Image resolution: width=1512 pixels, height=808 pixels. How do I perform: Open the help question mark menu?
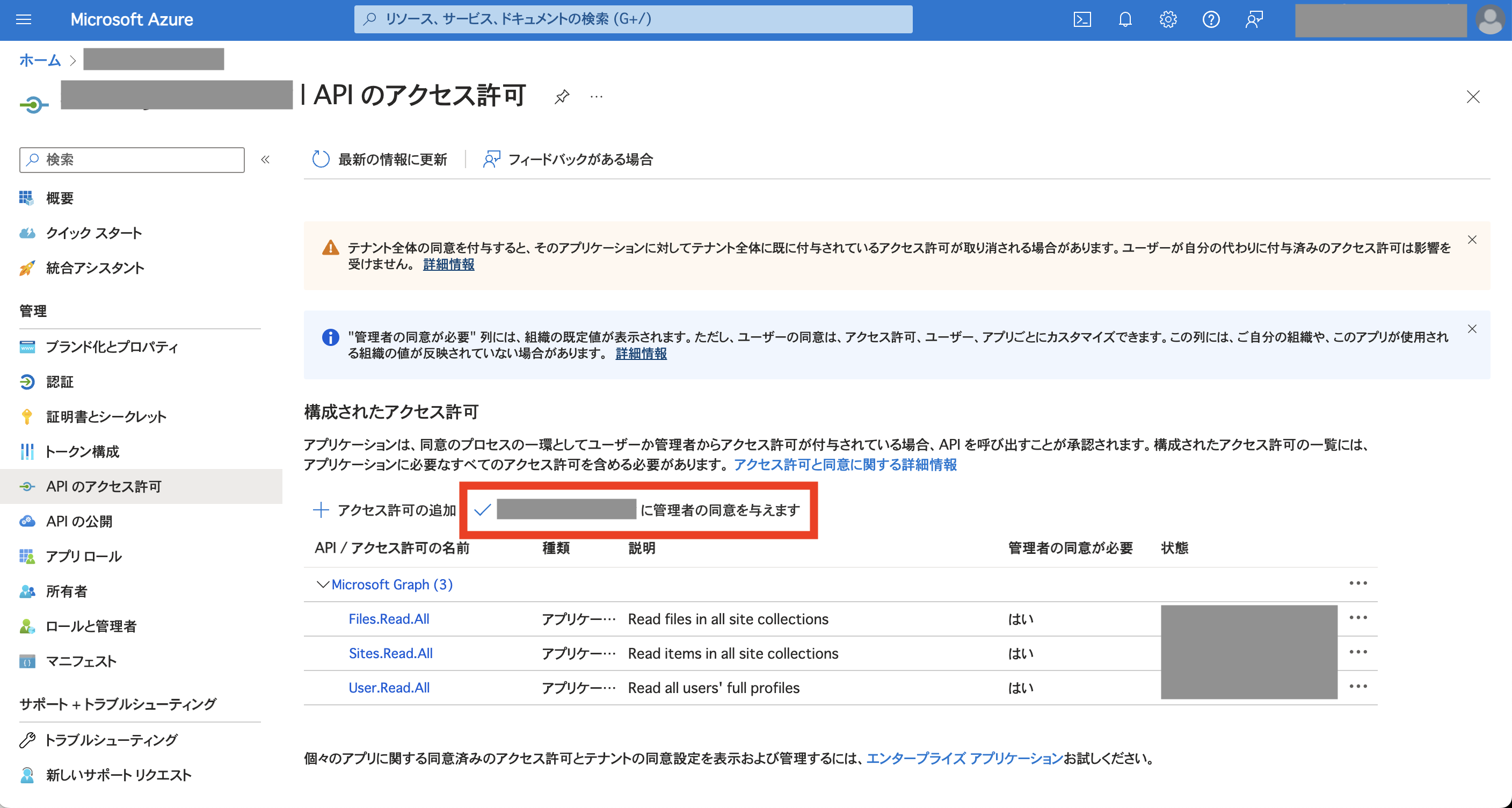coord(1211,19)
